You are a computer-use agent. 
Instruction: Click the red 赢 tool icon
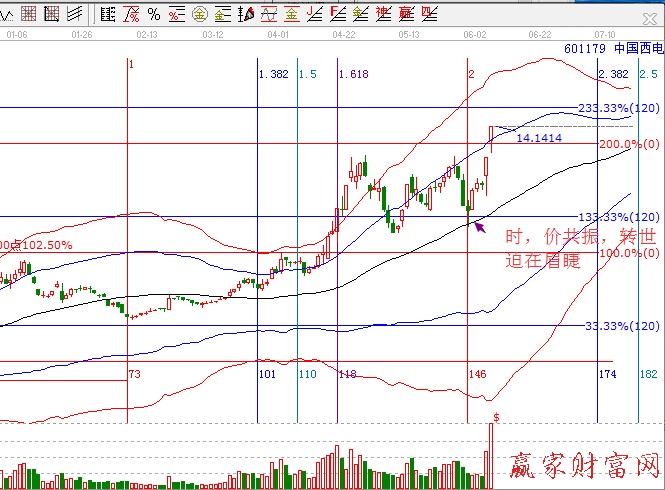(406, 13)
